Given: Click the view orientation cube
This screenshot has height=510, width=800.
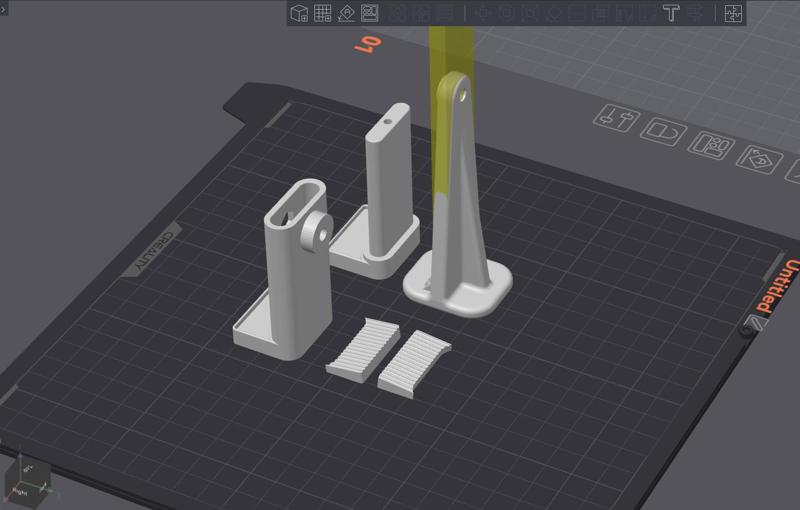Looking at the screenshot, I should (27, 481).
